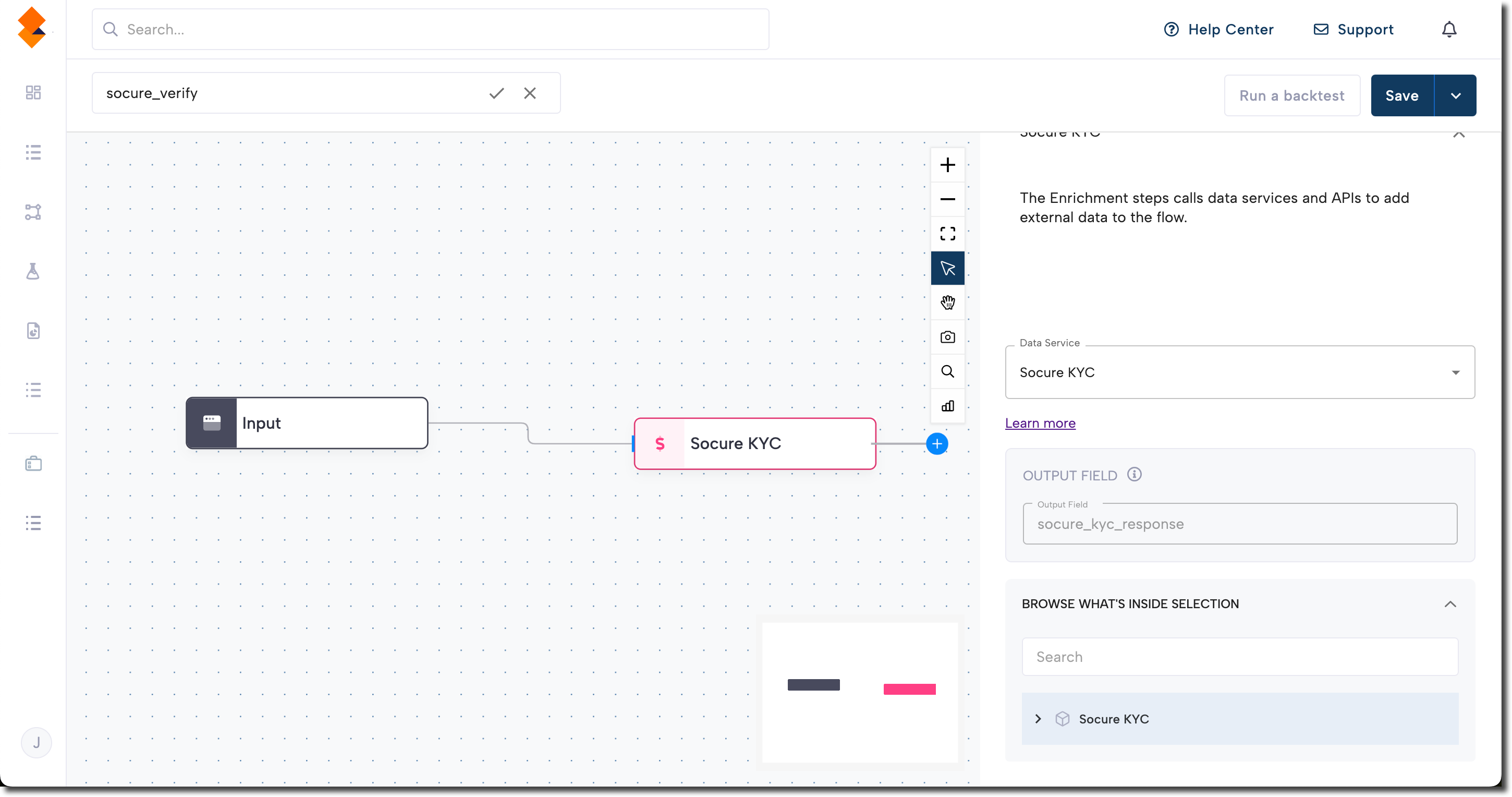Collapse Browse What's Inside Selection section
Screen dimensions: 1512x797
pyautogui.click(x=1450, y=605)
